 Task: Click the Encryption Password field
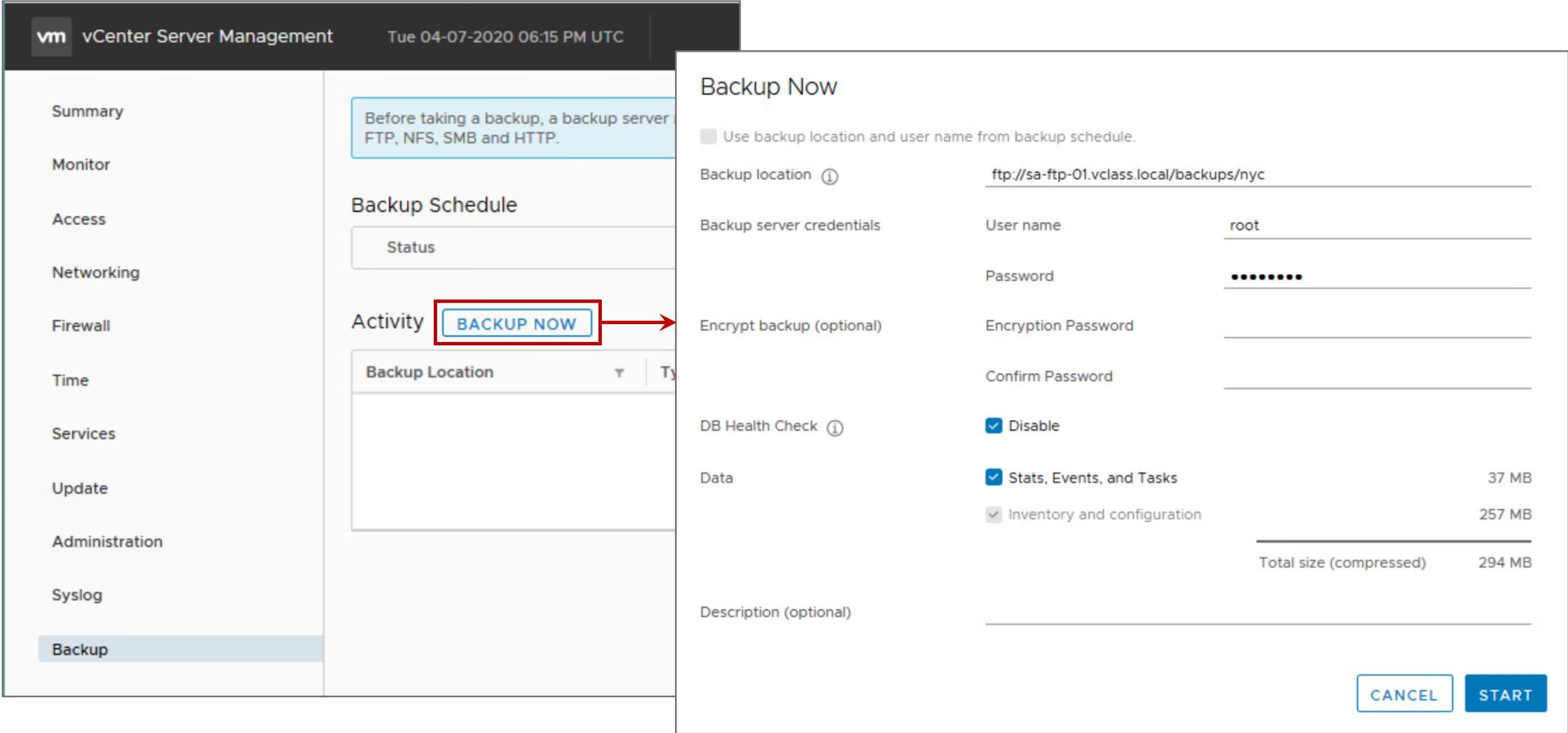1377,326
